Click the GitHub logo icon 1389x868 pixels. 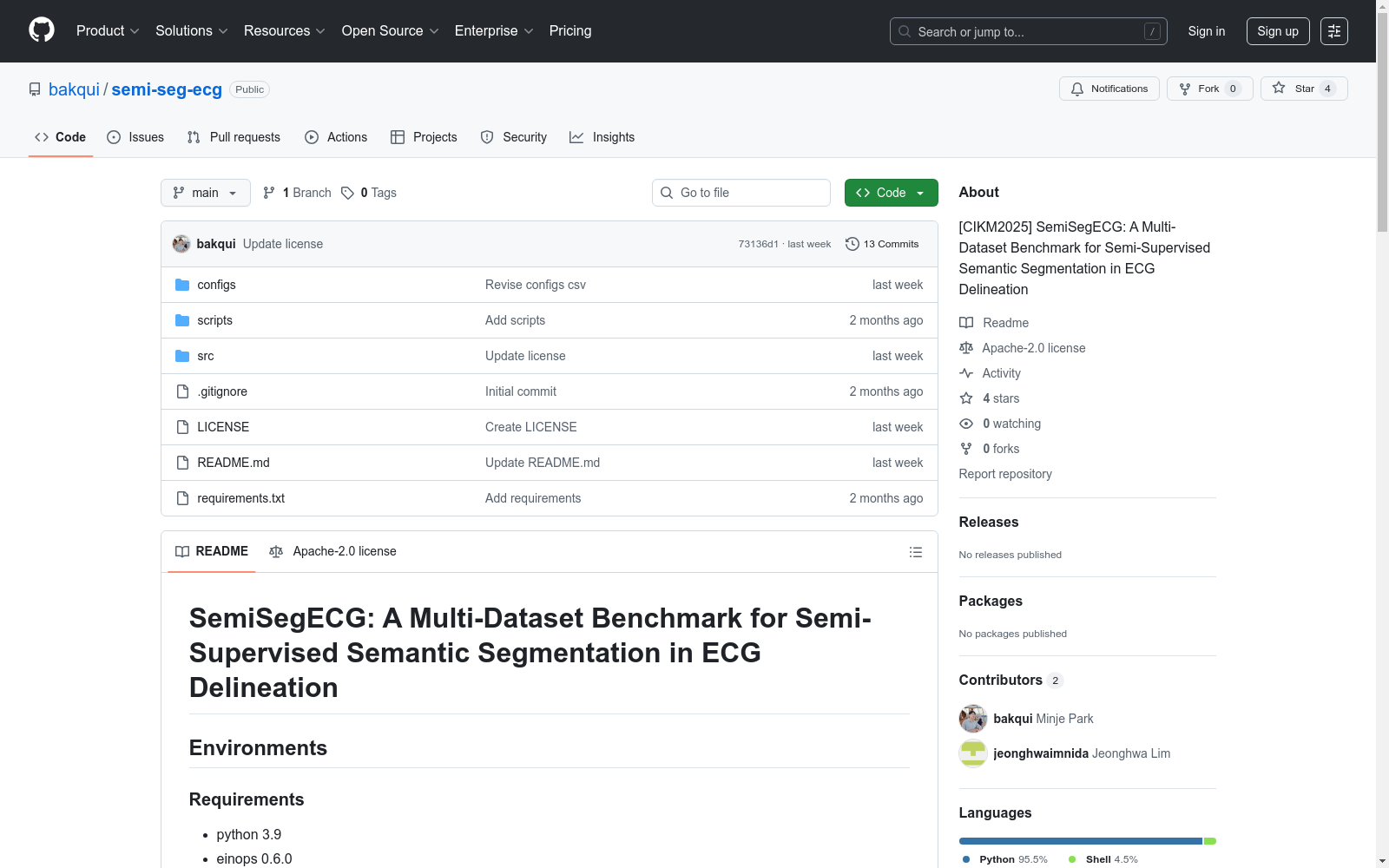[x=42, y=30]
